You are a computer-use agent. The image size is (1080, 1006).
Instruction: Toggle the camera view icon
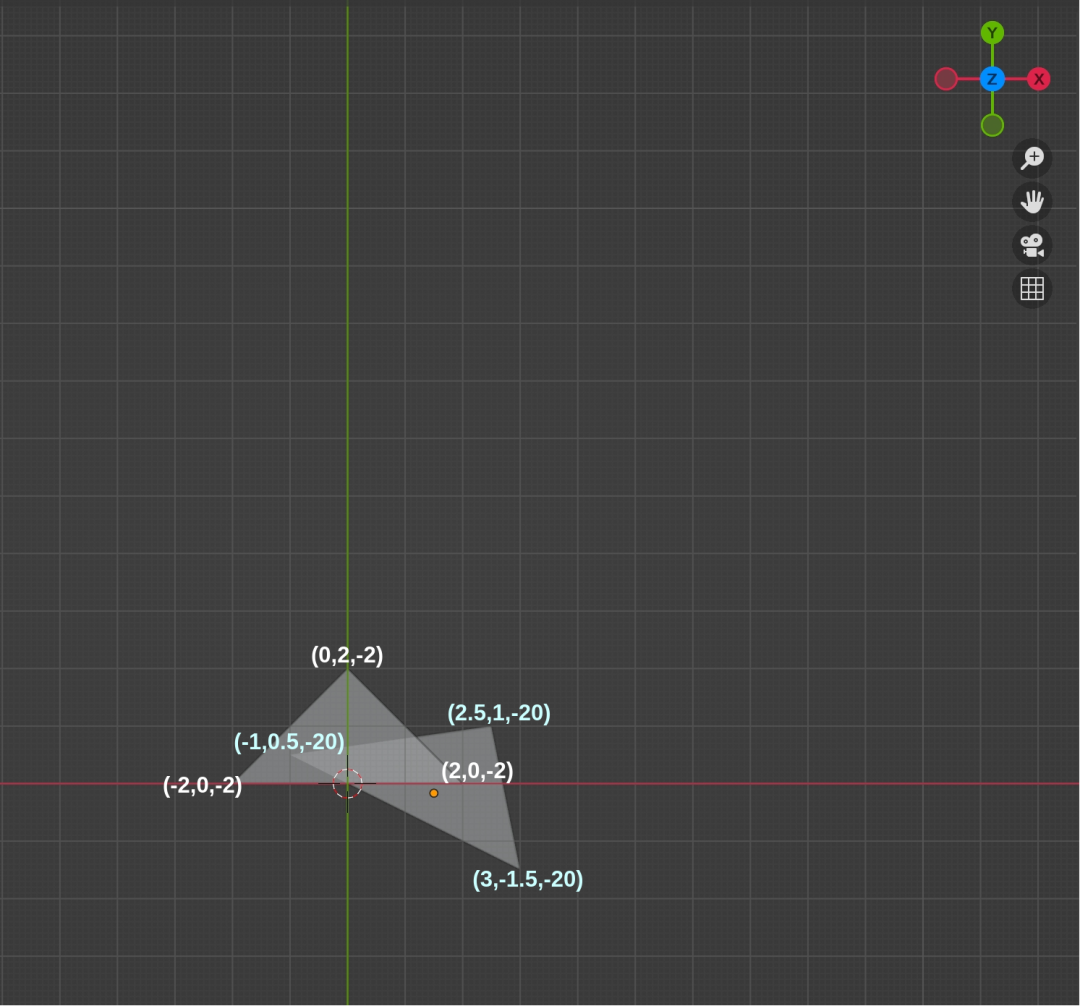(1032, 246)
